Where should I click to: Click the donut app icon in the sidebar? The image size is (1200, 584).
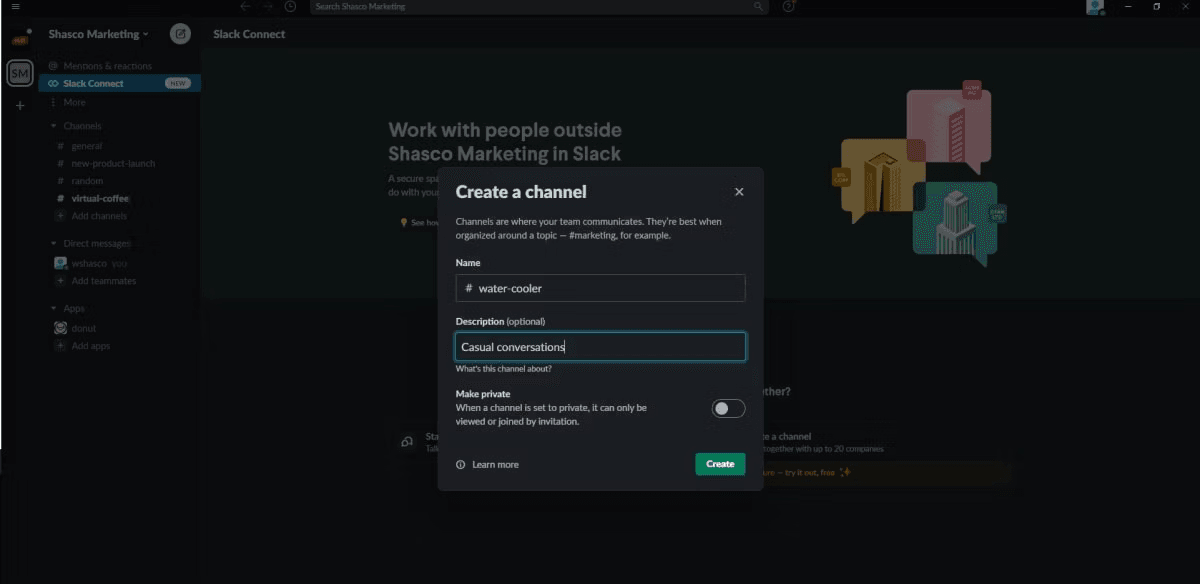(60, 328)
